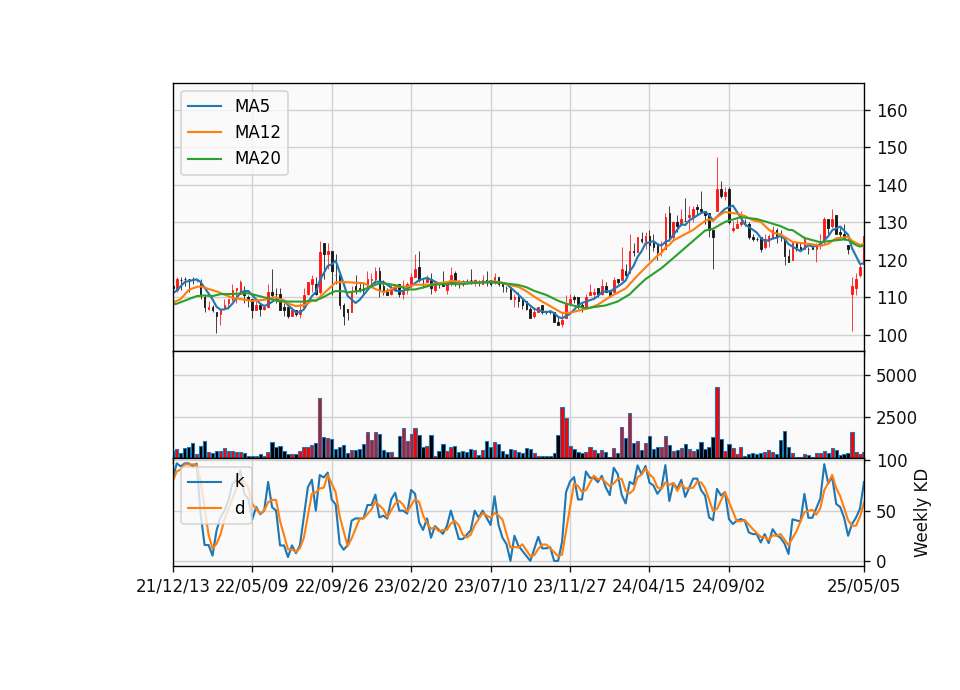Click the 22/05/09 date tick label
The height and width of the screenshot is (690, 960).
click(x=252, y=586)
